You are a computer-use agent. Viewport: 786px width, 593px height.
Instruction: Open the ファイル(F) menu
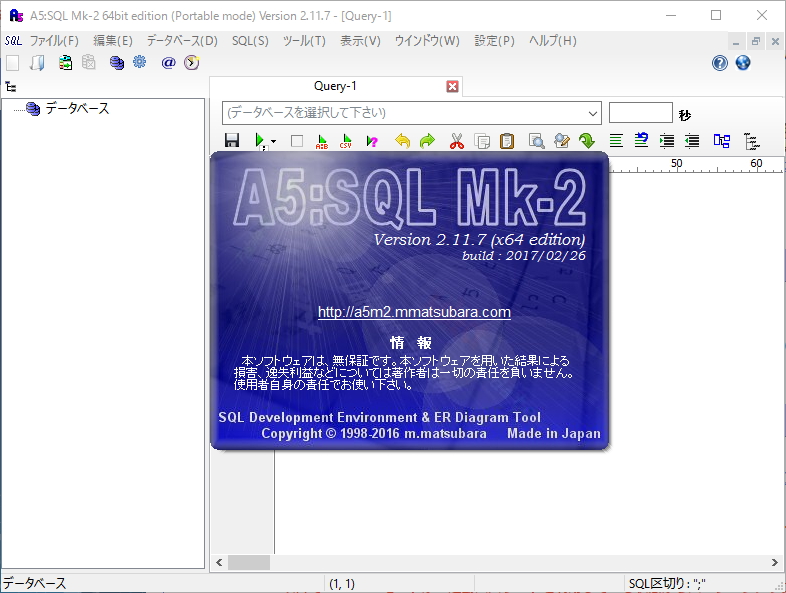click(x=54, y=41)
